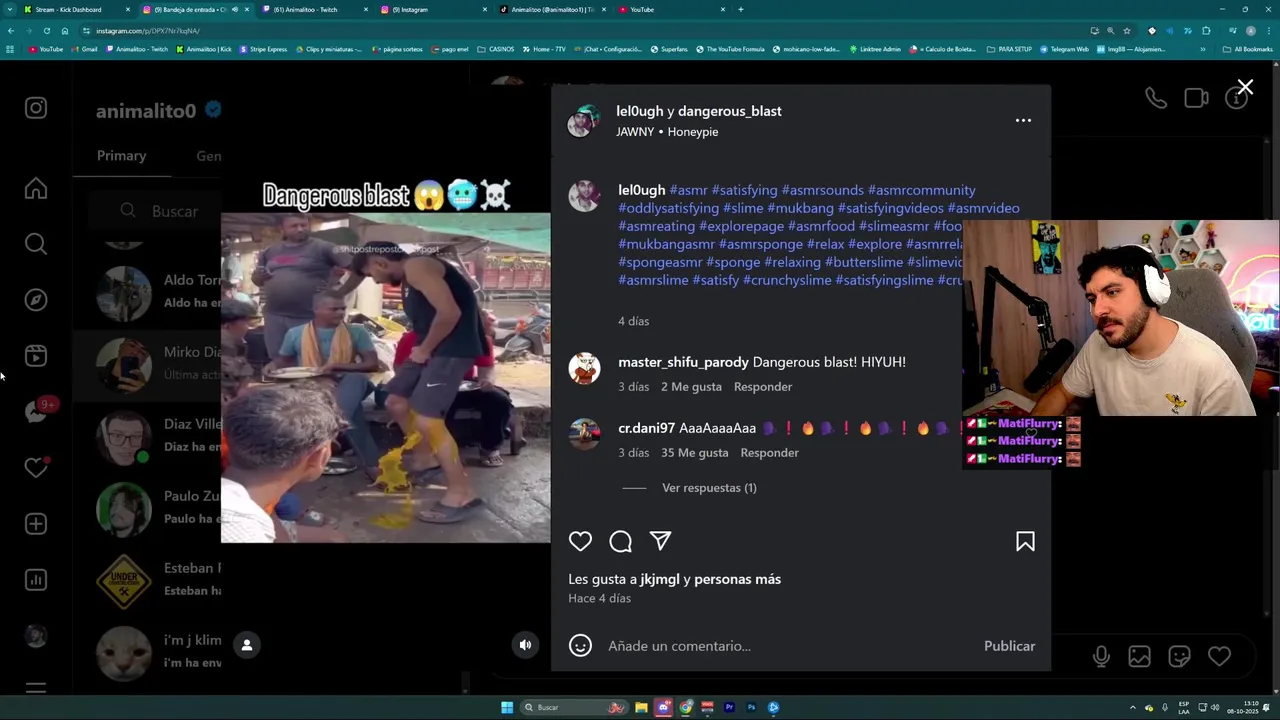The width and height of the screenshot is (1280, 720).
Task: Open the Search magnifier in the sidebar
Action: point(36,244)
